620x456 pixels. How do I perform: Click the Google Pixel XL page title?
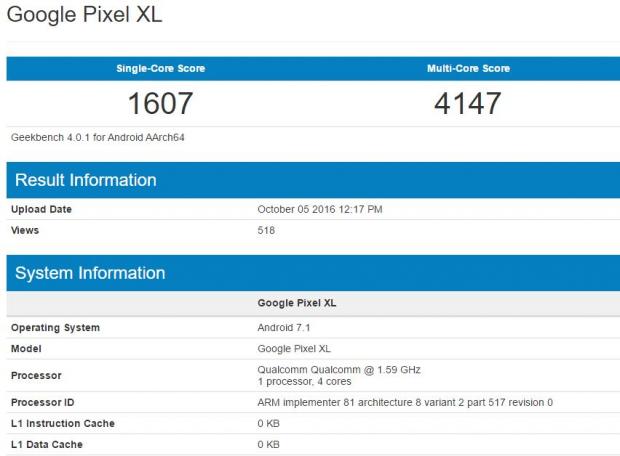click(84, 16)
